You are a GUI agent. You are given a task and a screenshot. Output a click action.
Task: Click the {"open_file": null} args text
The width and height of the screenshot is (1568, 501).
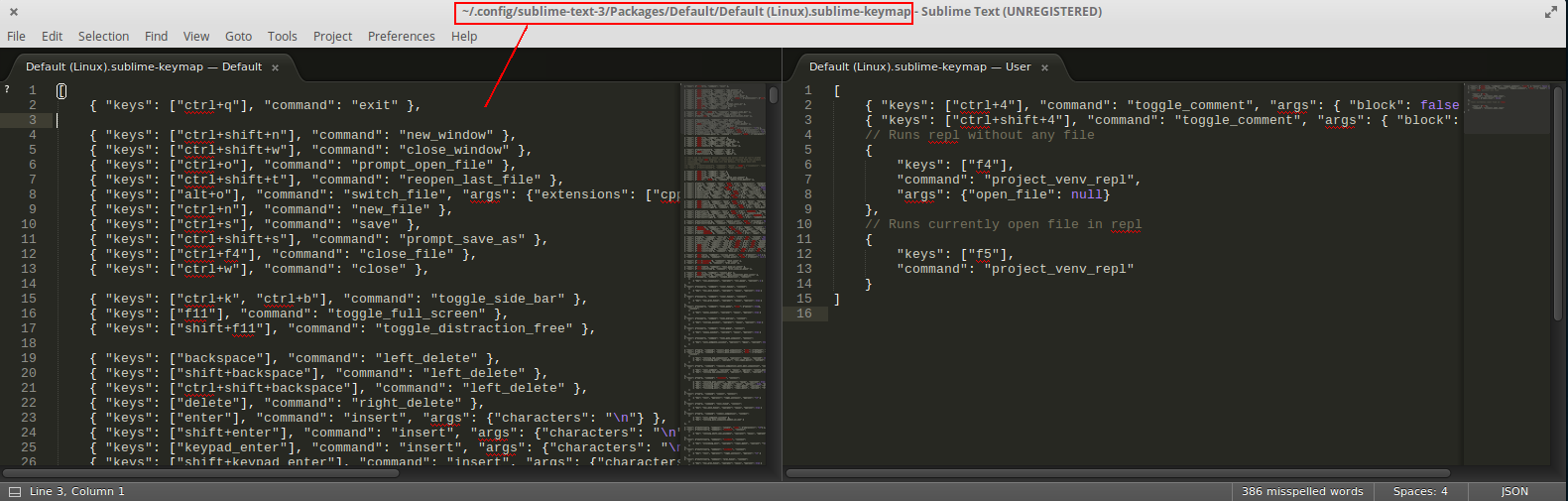pos(1035,194)
